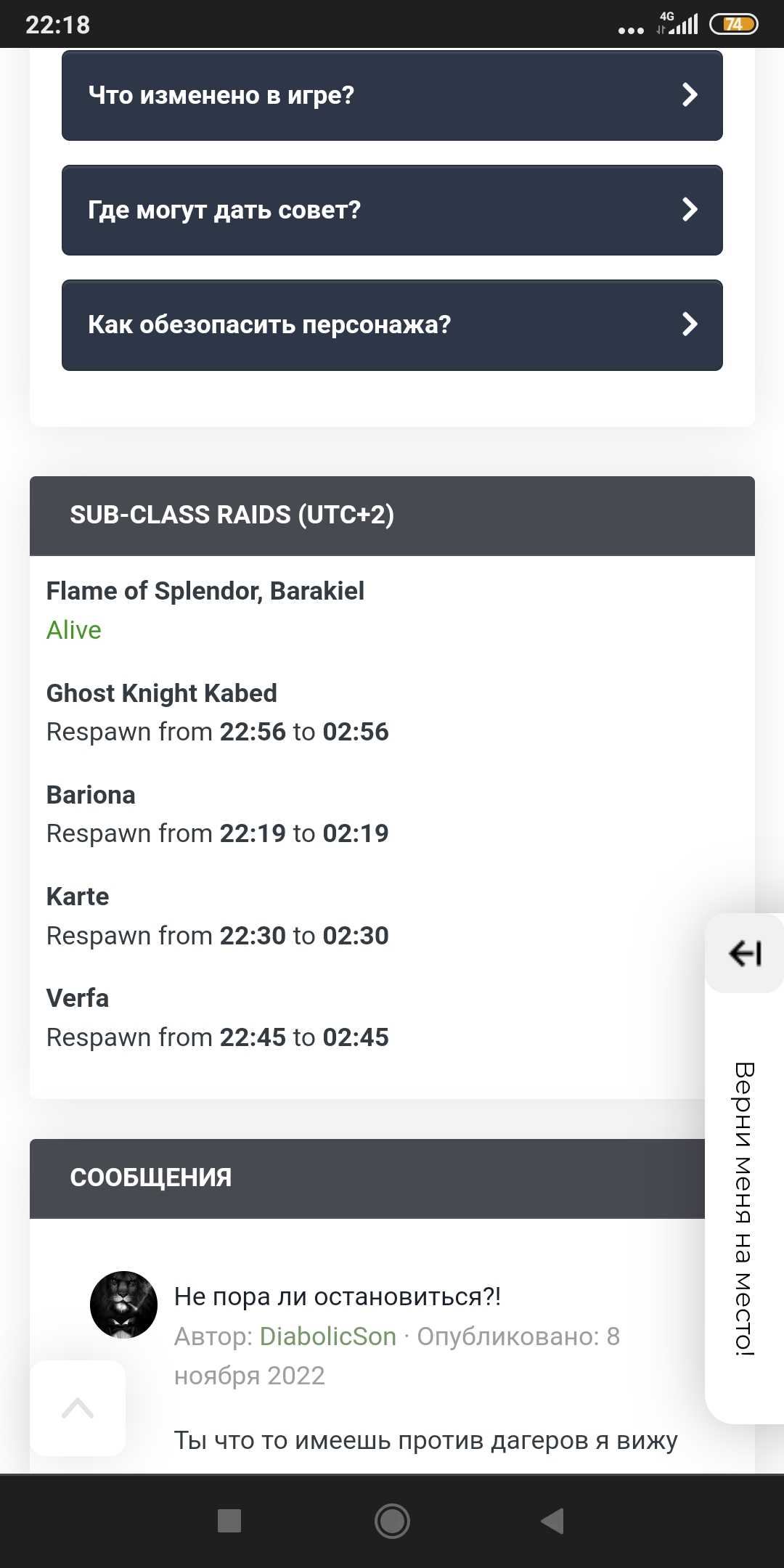Tap the scroll-to-top arrow button
784x1568 pixels.
pos(78,1408)
